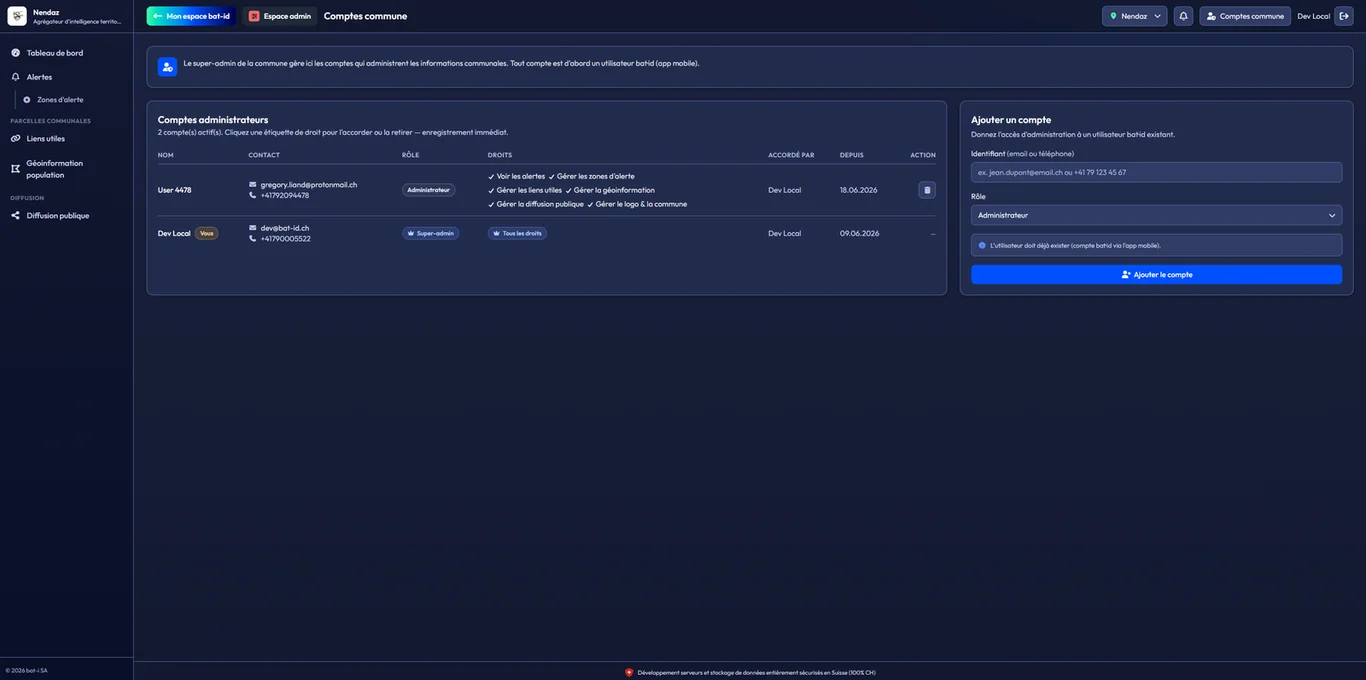Click the date 18.06.2026
Viewport: 1366px width, 680px height.
[859, 190]
